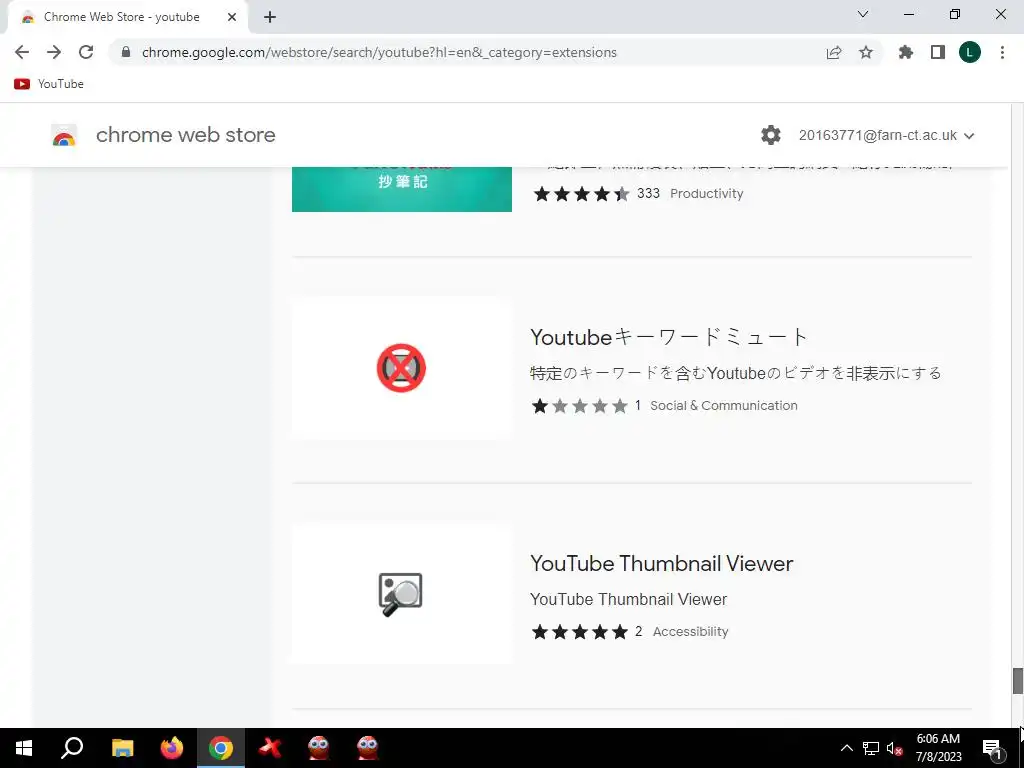Click the Accessibility category label
Viewport: 1024px width, 768px height.
[x=690, y=632]
